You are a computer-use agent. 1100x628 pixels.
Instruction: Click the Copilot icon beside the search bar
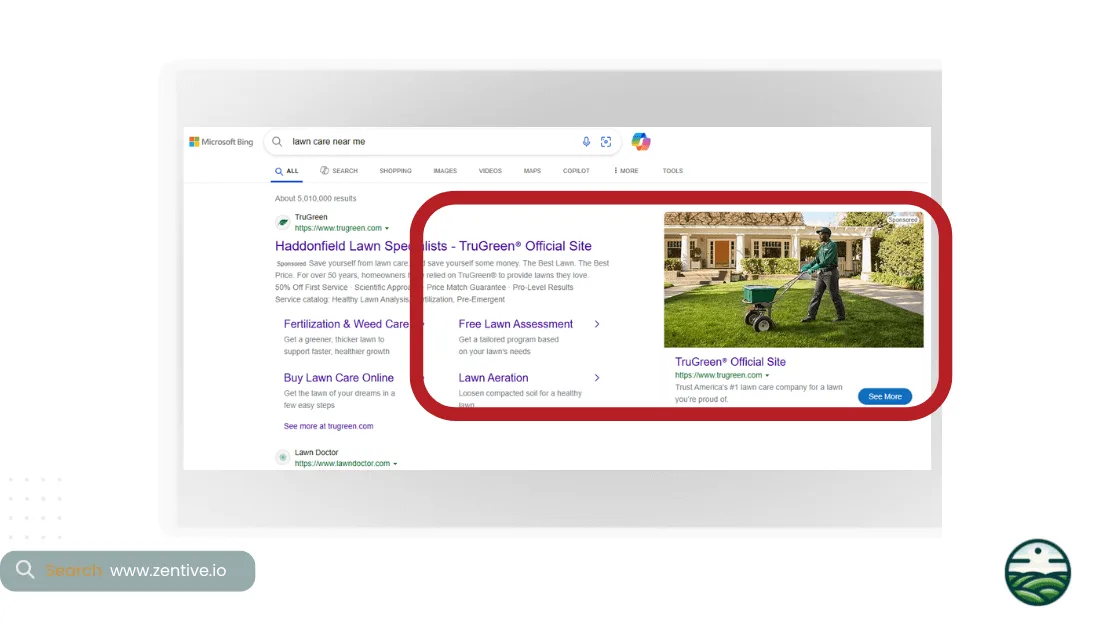pyautogui.click(x=641, y=141)
